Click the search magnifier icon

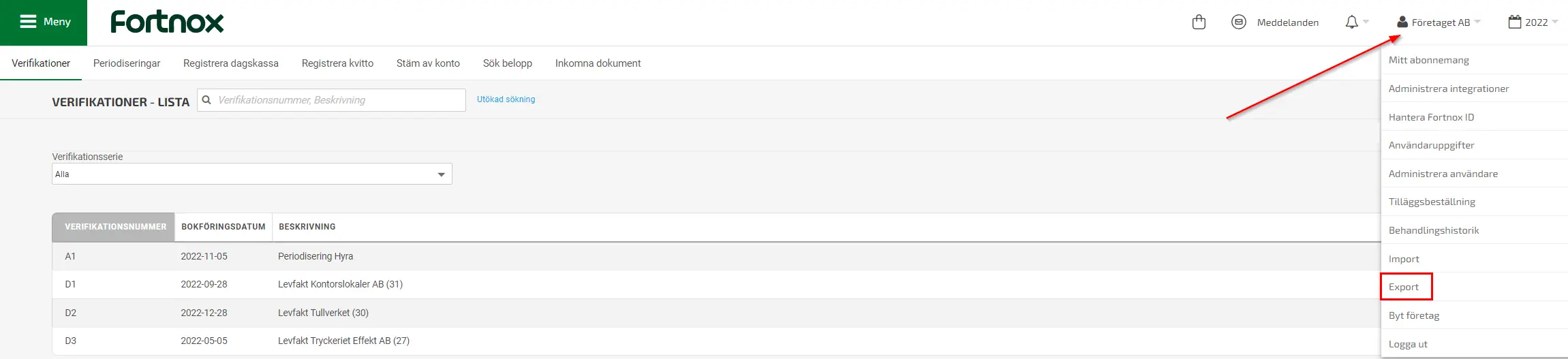206,100
